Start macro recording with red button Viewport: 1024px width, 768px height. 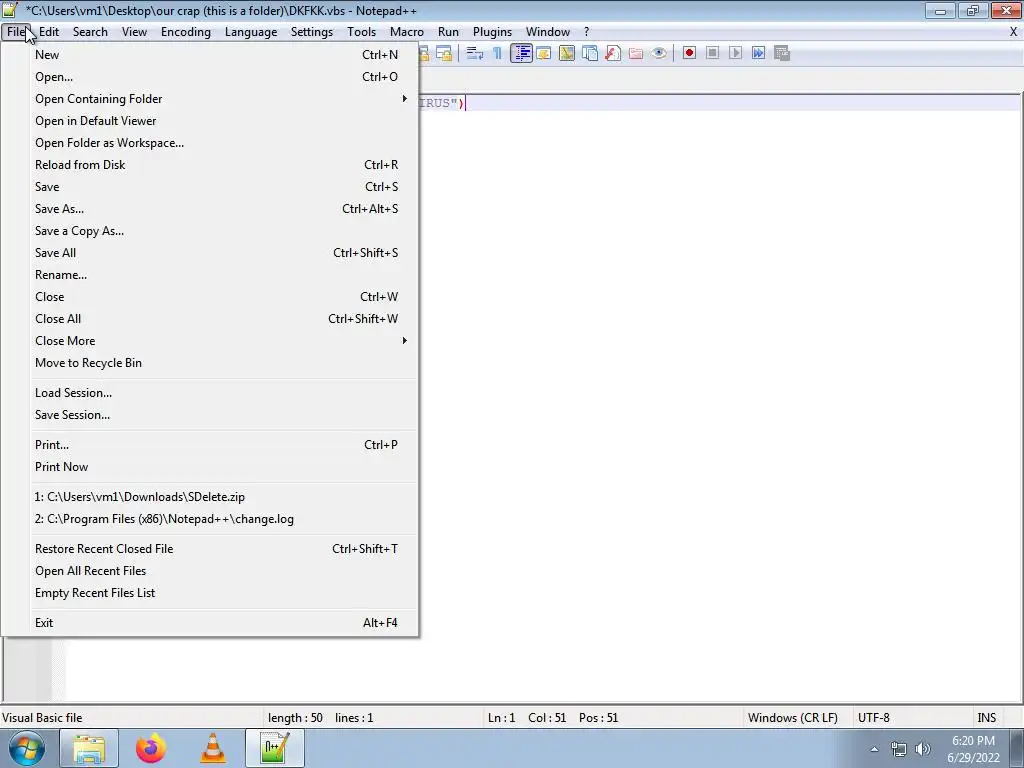pyautogui.click(x=689, y=53)
